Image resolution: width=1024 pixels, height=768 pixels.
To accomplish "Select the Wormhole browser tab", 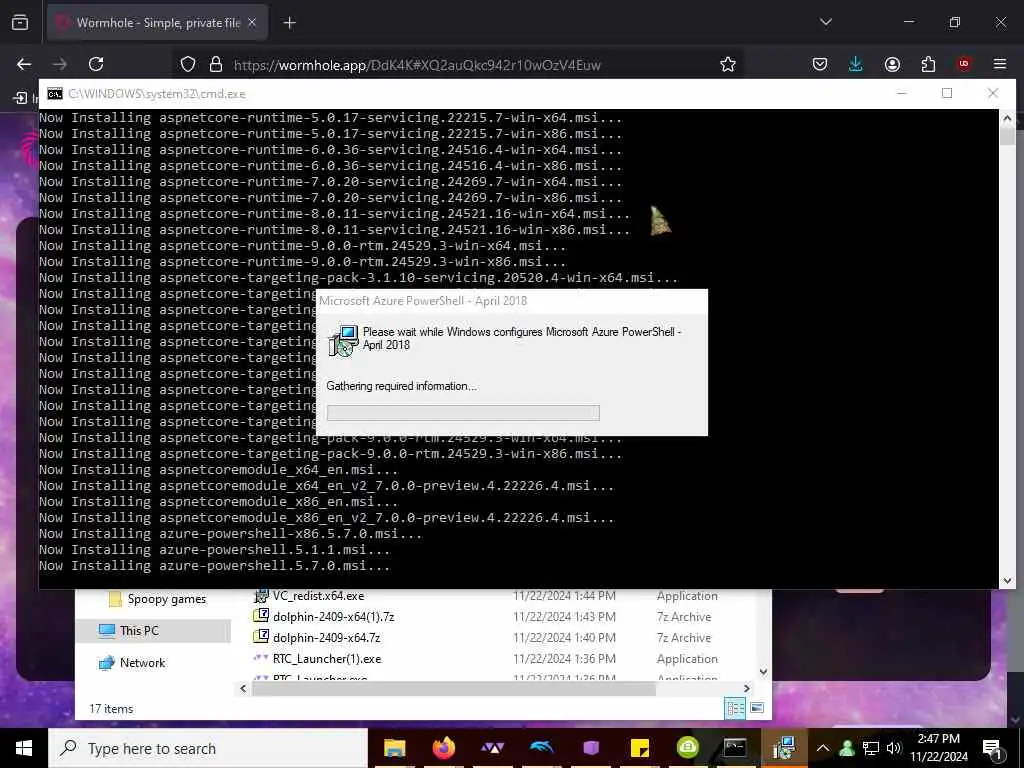I will (157, 23).
